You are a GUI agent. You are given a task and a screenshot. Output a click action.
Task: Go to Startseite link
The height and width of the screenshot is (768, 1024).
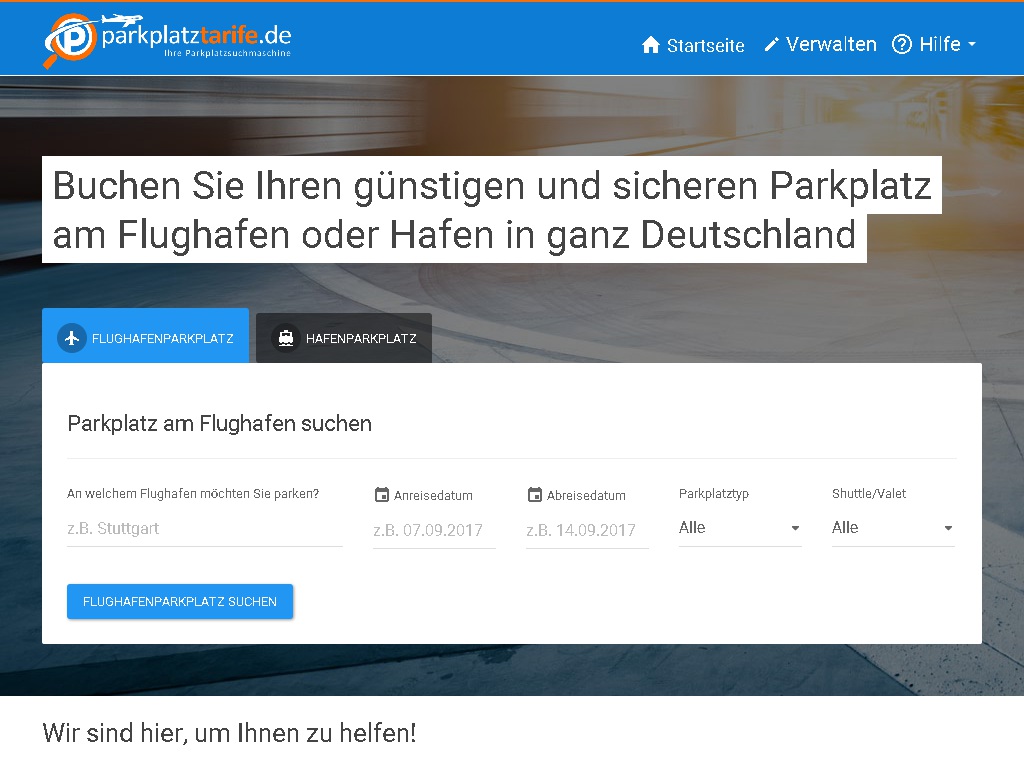pos(705,45)
